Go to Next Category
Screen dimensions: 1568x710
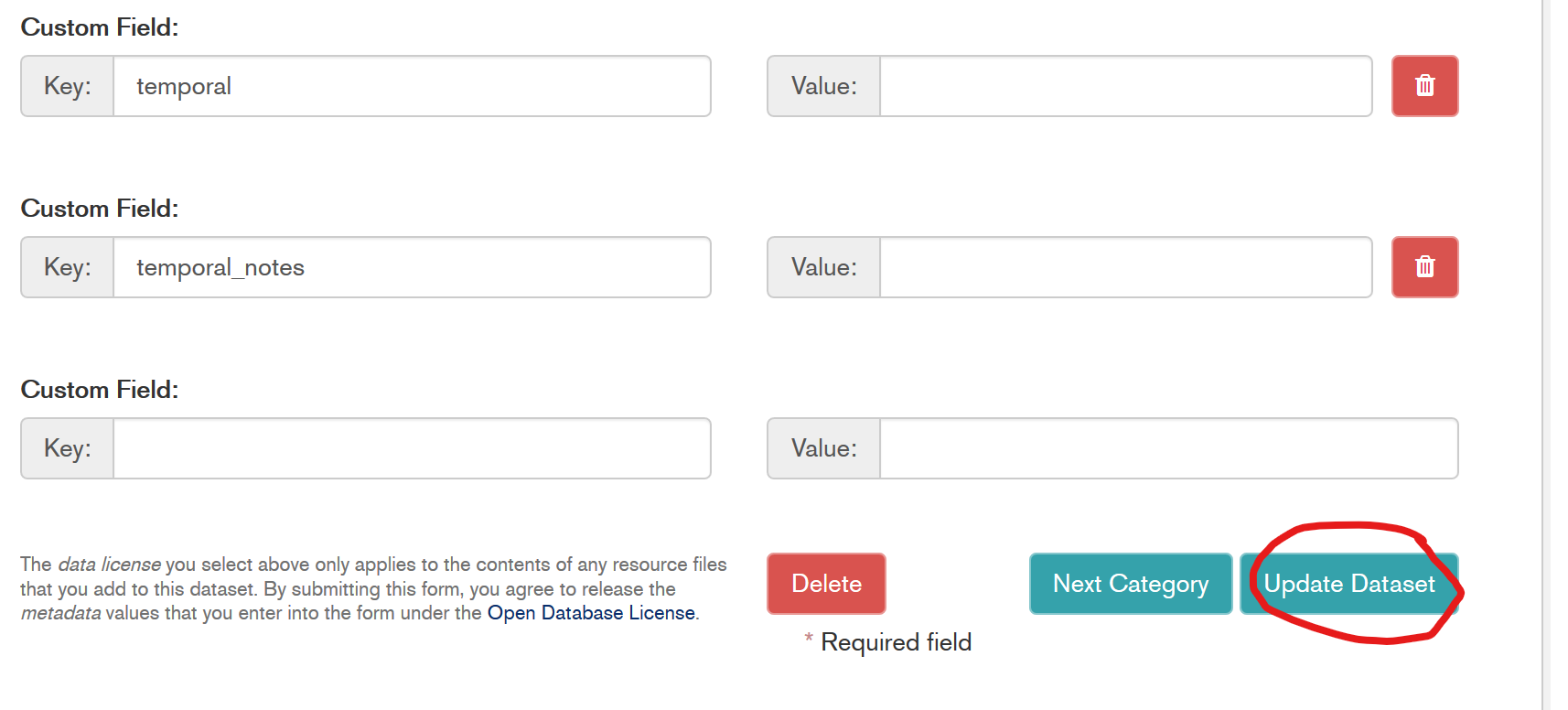(x=1130, y=584)
